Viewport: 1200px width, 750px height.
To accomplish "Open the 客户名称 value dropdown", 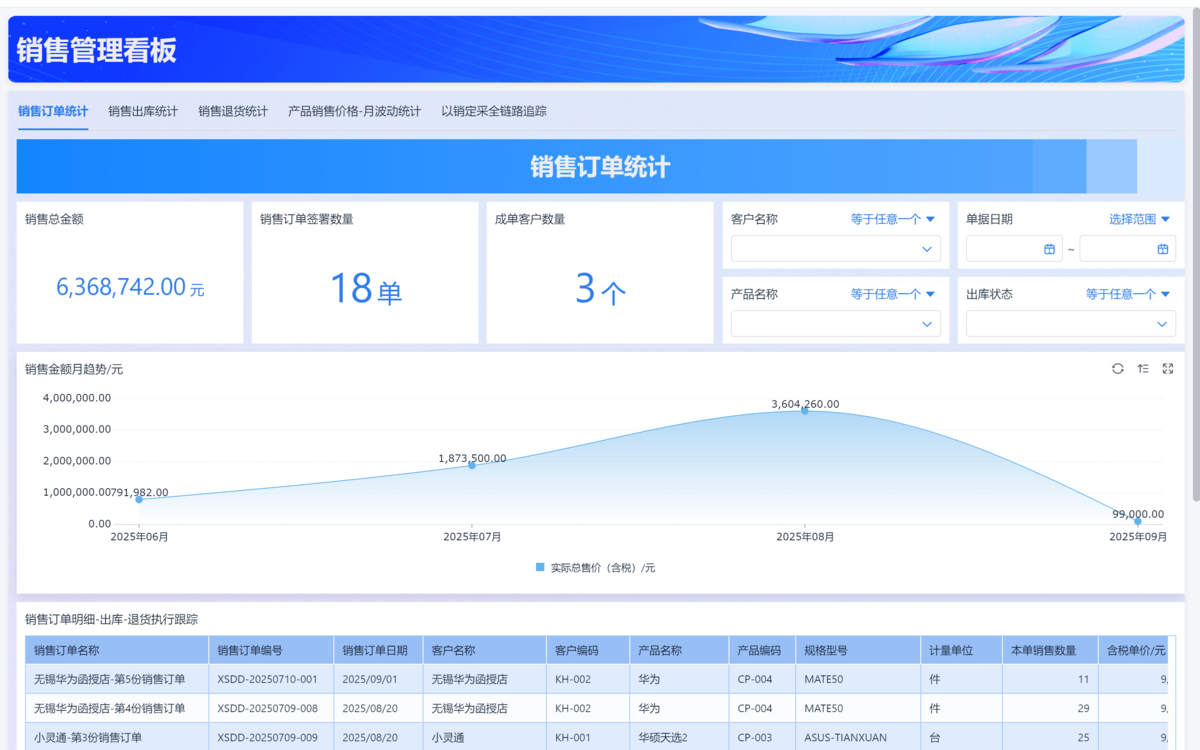I will click(835, 249).
